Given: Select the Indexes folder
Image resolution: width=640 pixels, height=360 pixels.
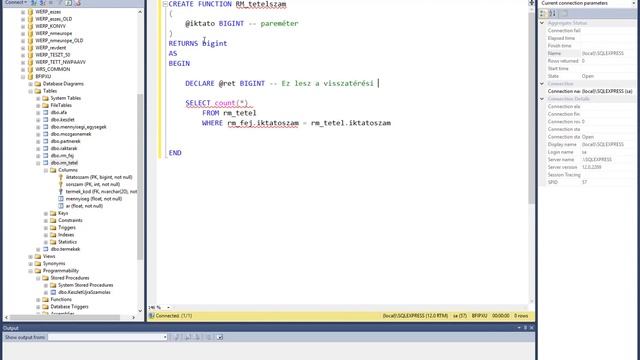Looking at the screenshot, I should 66,235.
